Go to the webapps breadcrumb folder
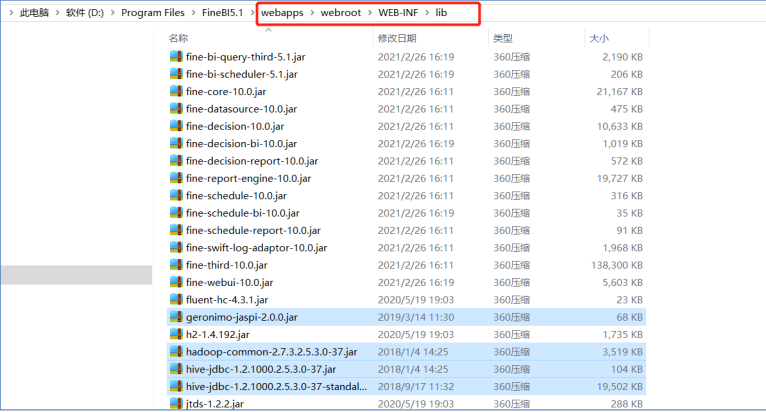 tap(282, 13)
